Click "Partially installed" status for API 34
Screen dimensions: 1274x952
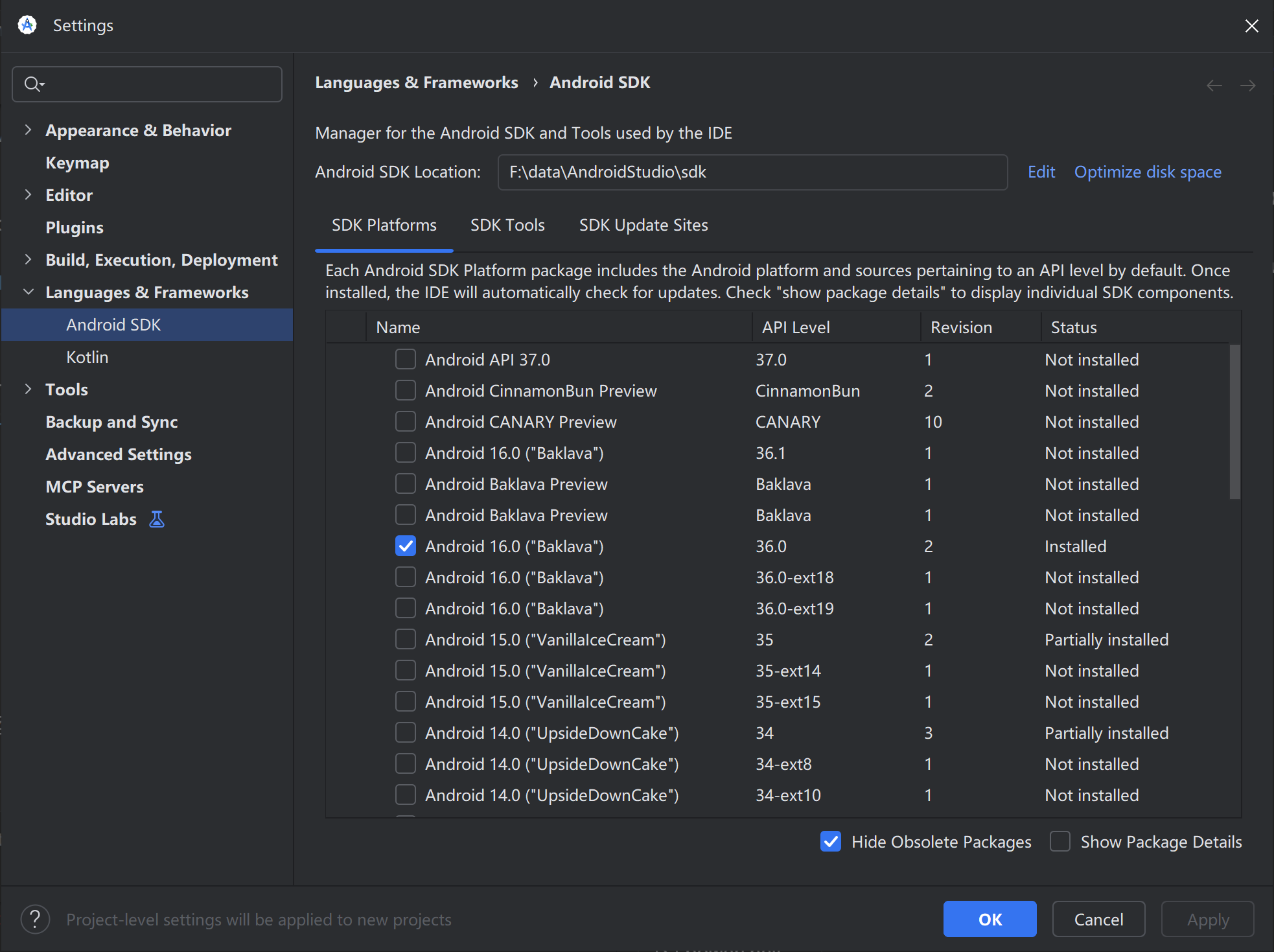pyautogui.click(x=1107, y=733)
